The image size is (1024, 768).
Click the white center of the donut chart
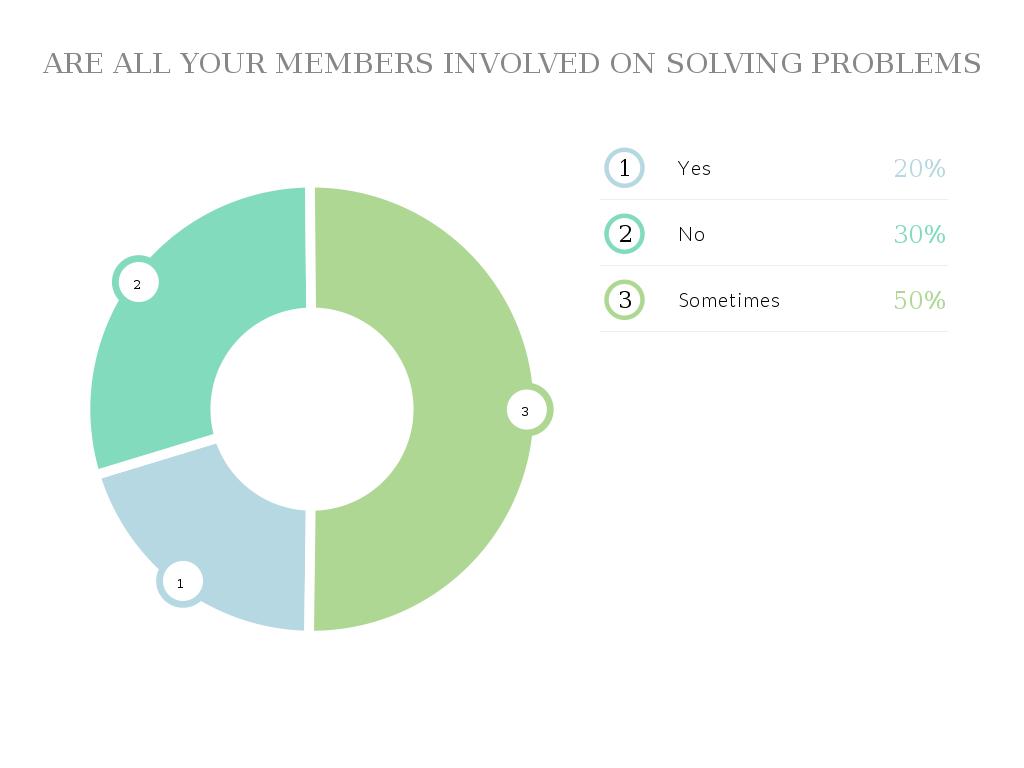point(312,409)
